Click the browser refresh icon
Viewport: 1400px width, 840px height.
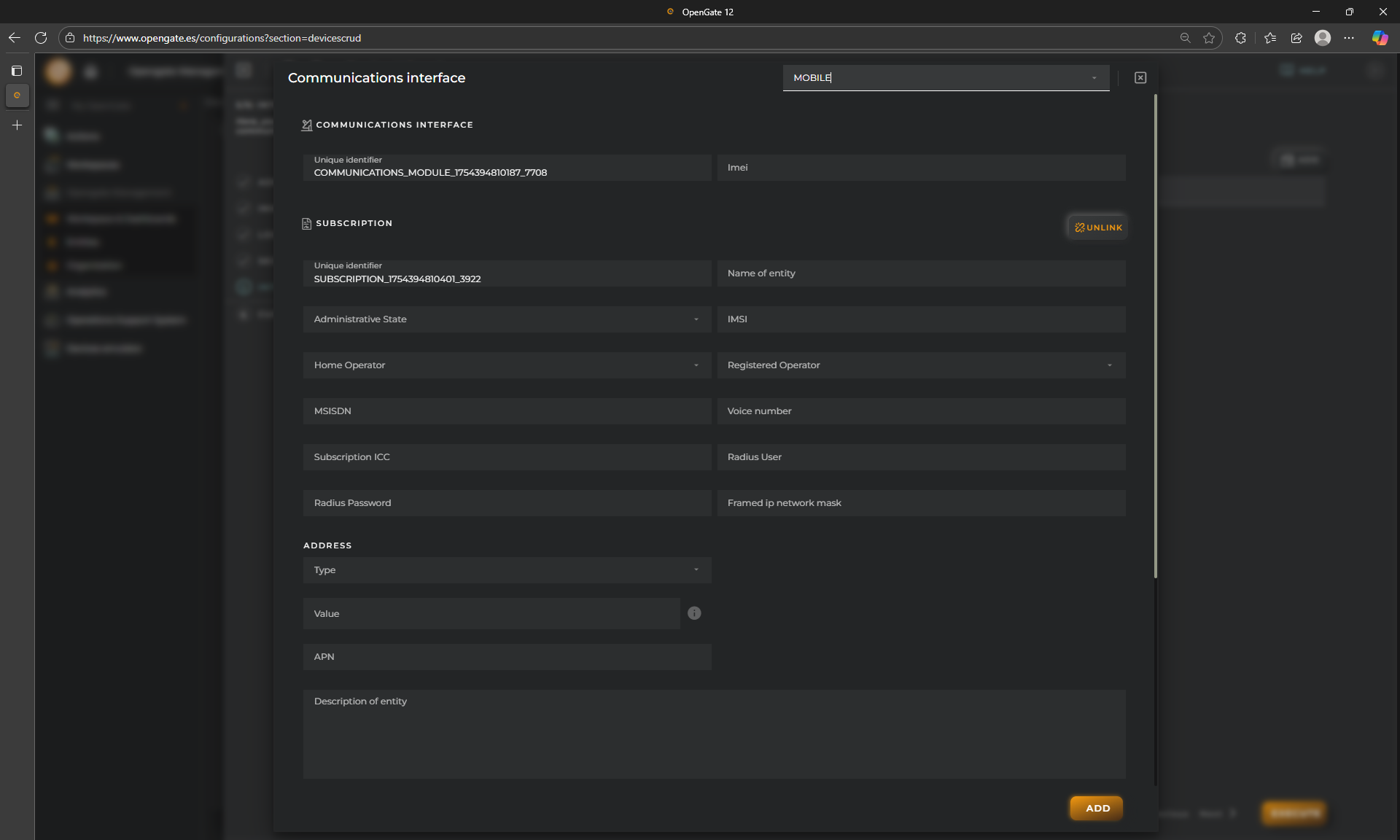(x=41, y=38)
